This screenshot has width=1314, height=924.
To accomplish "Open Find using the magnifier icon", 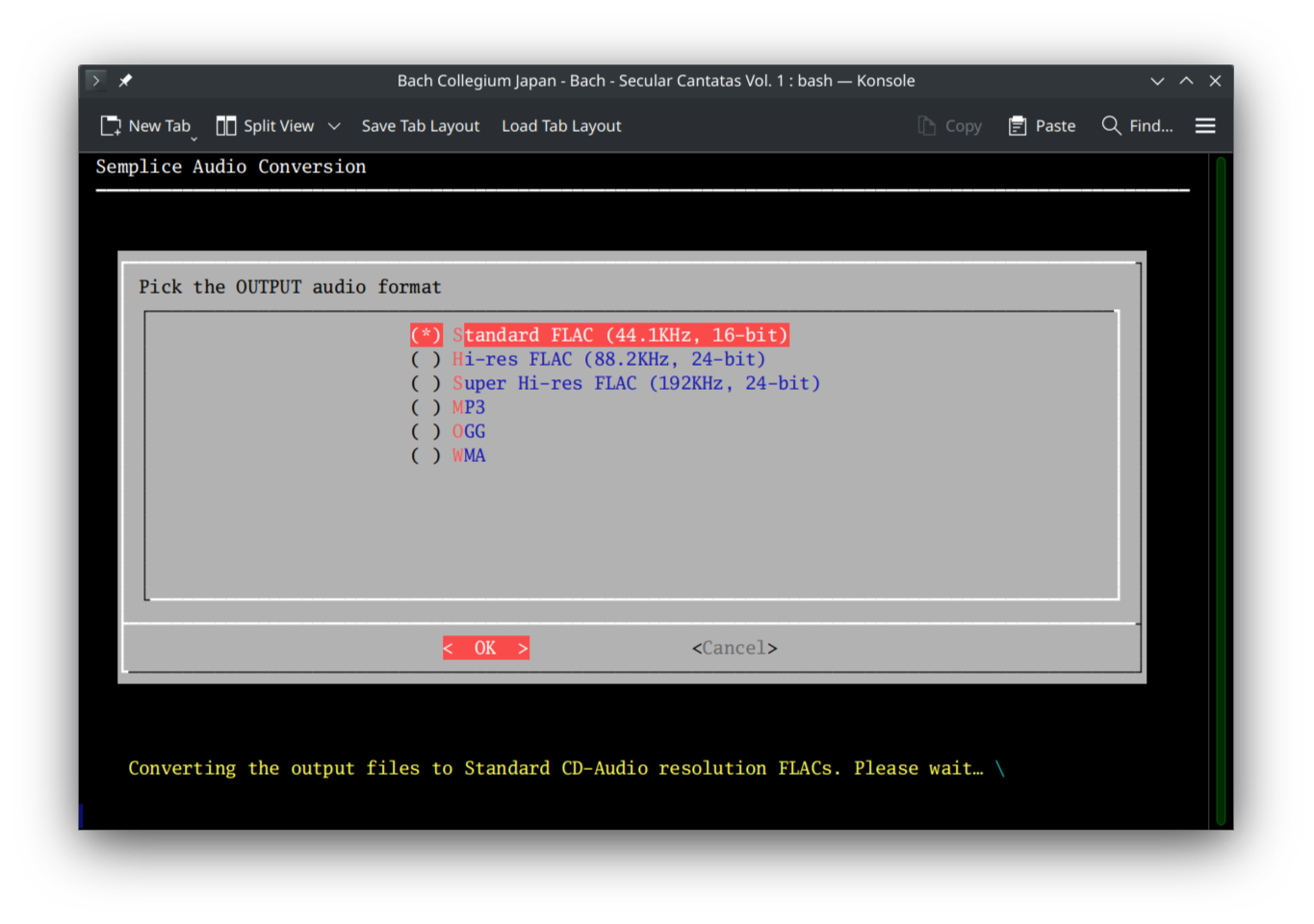I will pyautogui.click(x=1110, y=125).
